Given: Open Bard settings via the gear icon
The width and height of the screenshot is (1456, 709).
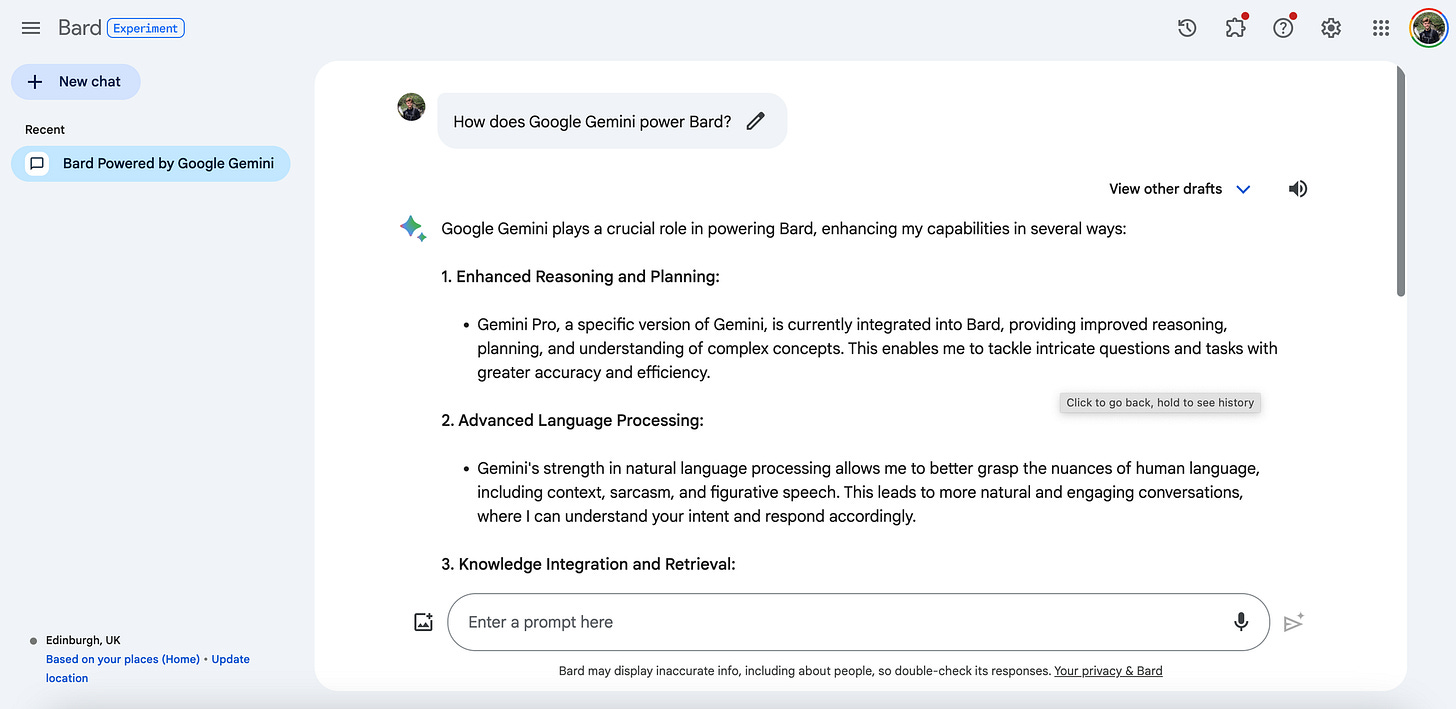Looking at the screenshot, I should pos(1330,27).
